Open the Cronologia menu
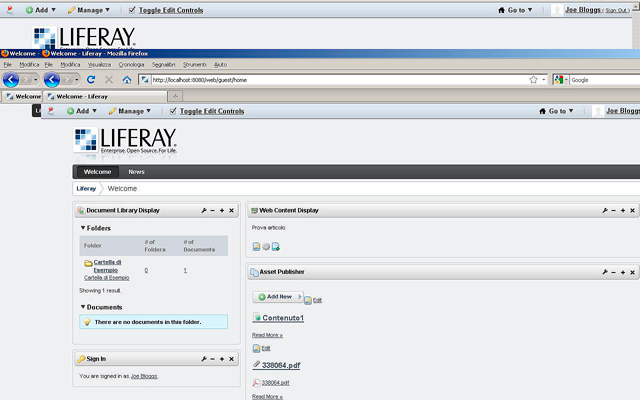The width and height of the screenshot is (640, 400). click(x=131, y=64)
